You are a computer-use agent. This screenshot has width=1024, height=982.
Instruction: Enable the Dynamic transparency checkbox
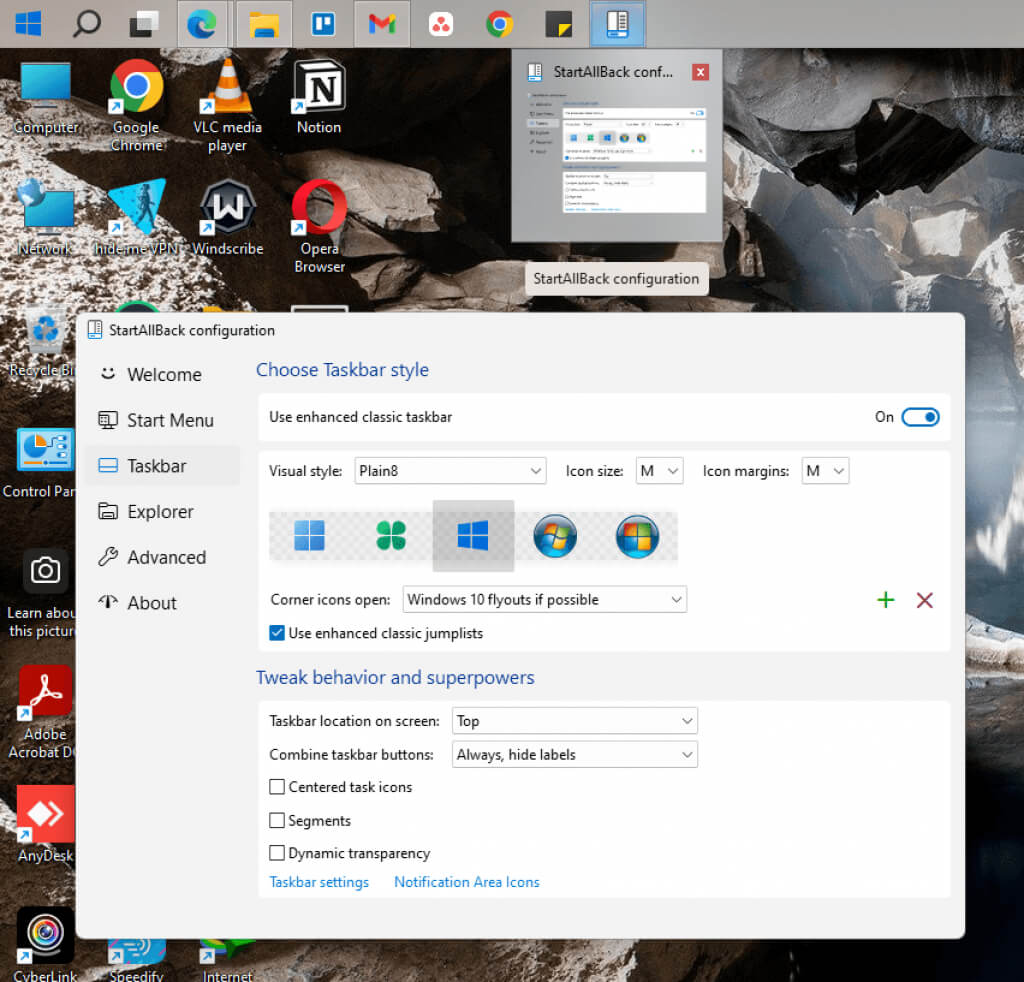[x=277, y=853]
